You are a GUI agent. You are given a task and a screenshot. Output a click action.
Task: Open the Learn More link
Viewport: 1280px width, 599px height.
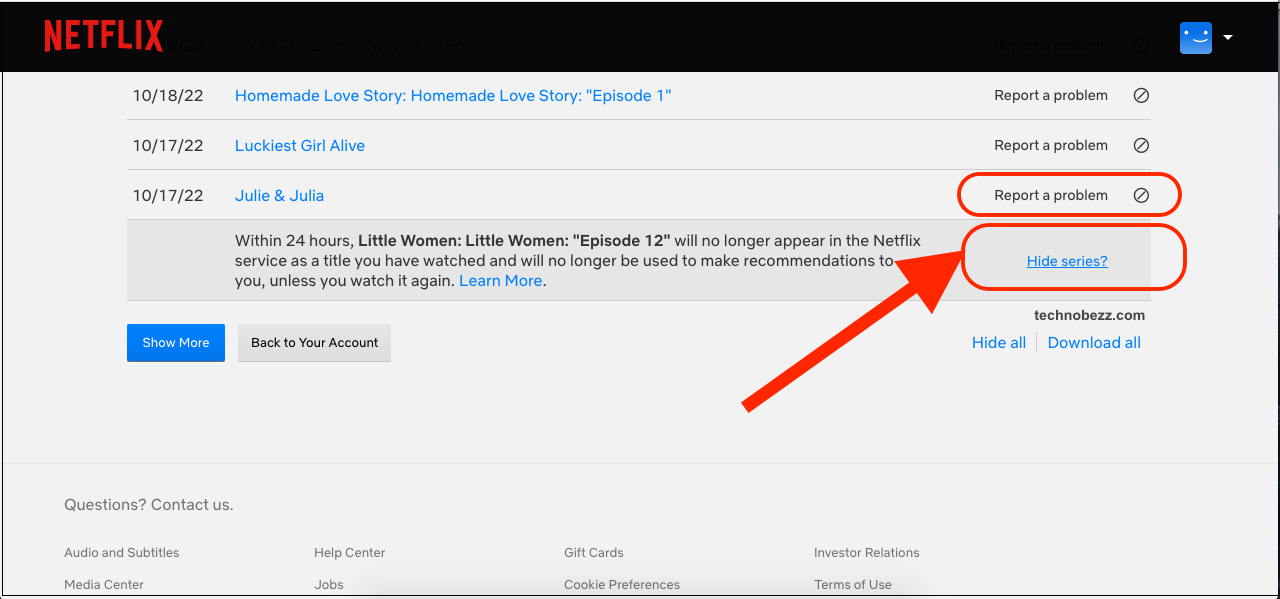[500, 281]
